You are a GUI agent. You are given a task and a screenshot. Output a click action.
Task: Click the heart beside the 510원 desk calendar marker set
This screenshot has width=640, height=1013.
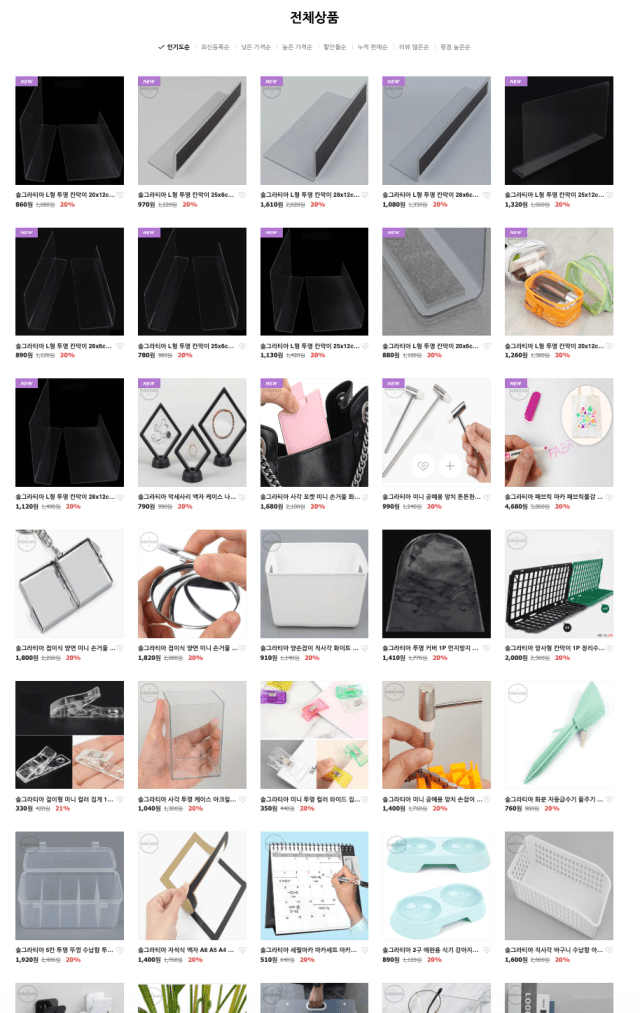(x=364, y=950)
